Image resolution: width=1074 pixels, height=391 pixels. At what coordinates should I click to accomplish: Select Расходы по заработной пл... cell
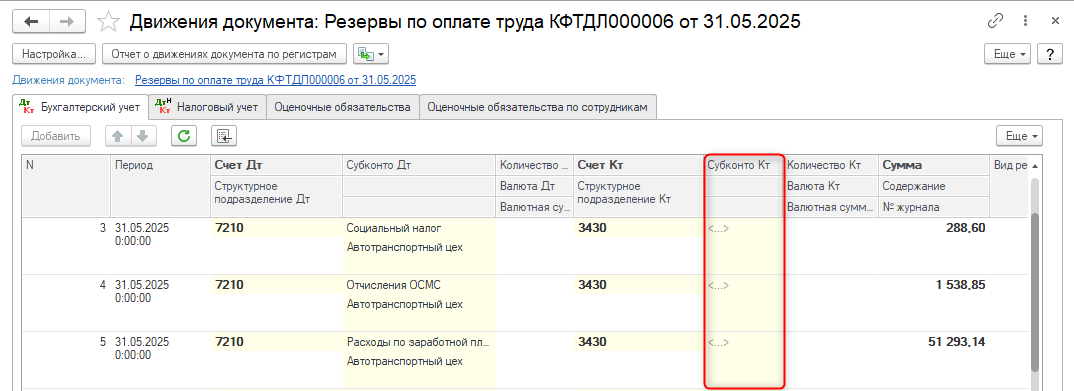tap(418, 342)
